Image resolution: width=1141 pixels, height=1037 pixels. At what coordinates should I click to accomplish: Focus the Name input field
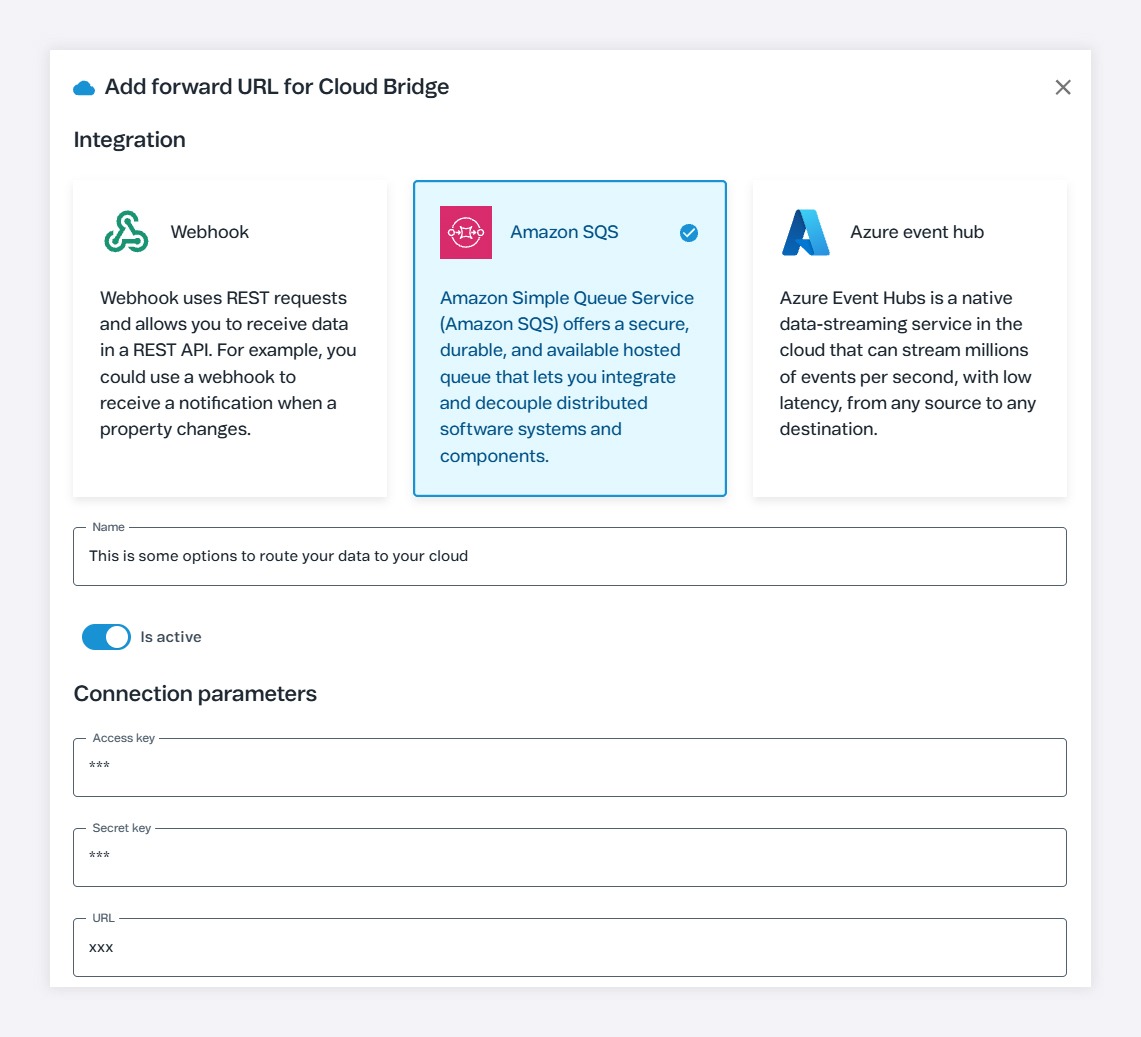click(569, 556)
